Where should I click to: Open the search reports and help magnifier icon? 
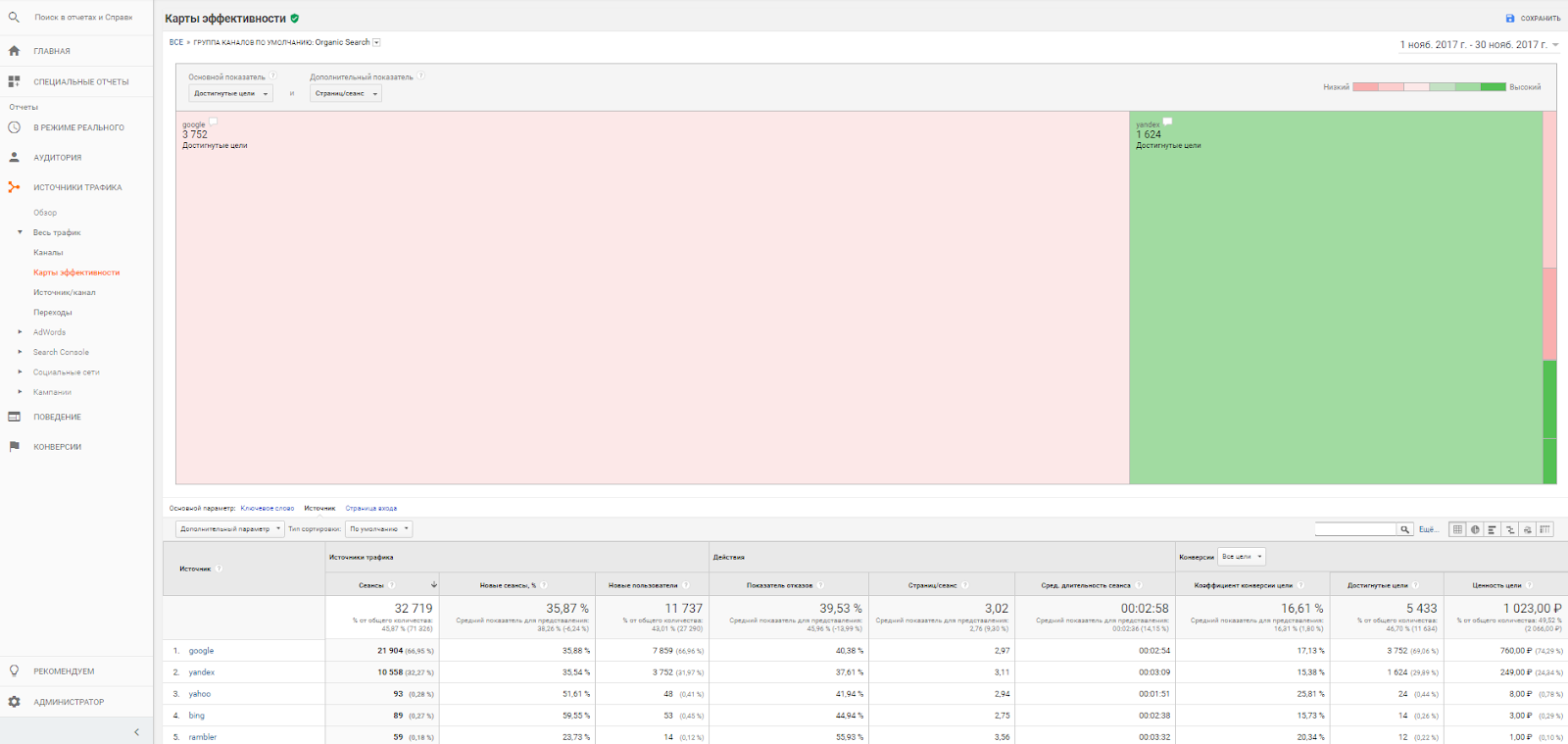point(14,17)
